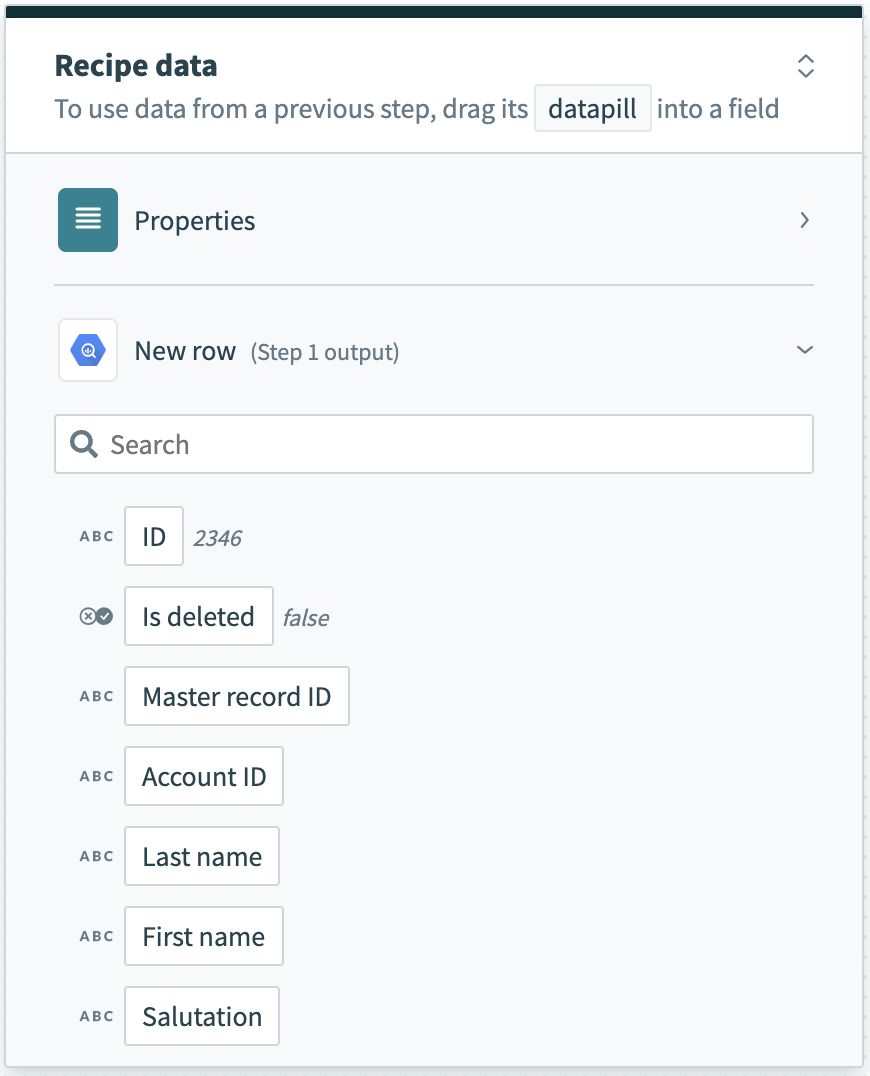Image resolution: width=870 pixels, height=1076 pixels.
Task: Choose the Salutation datapill
Action: click(x=202, y=1017)
